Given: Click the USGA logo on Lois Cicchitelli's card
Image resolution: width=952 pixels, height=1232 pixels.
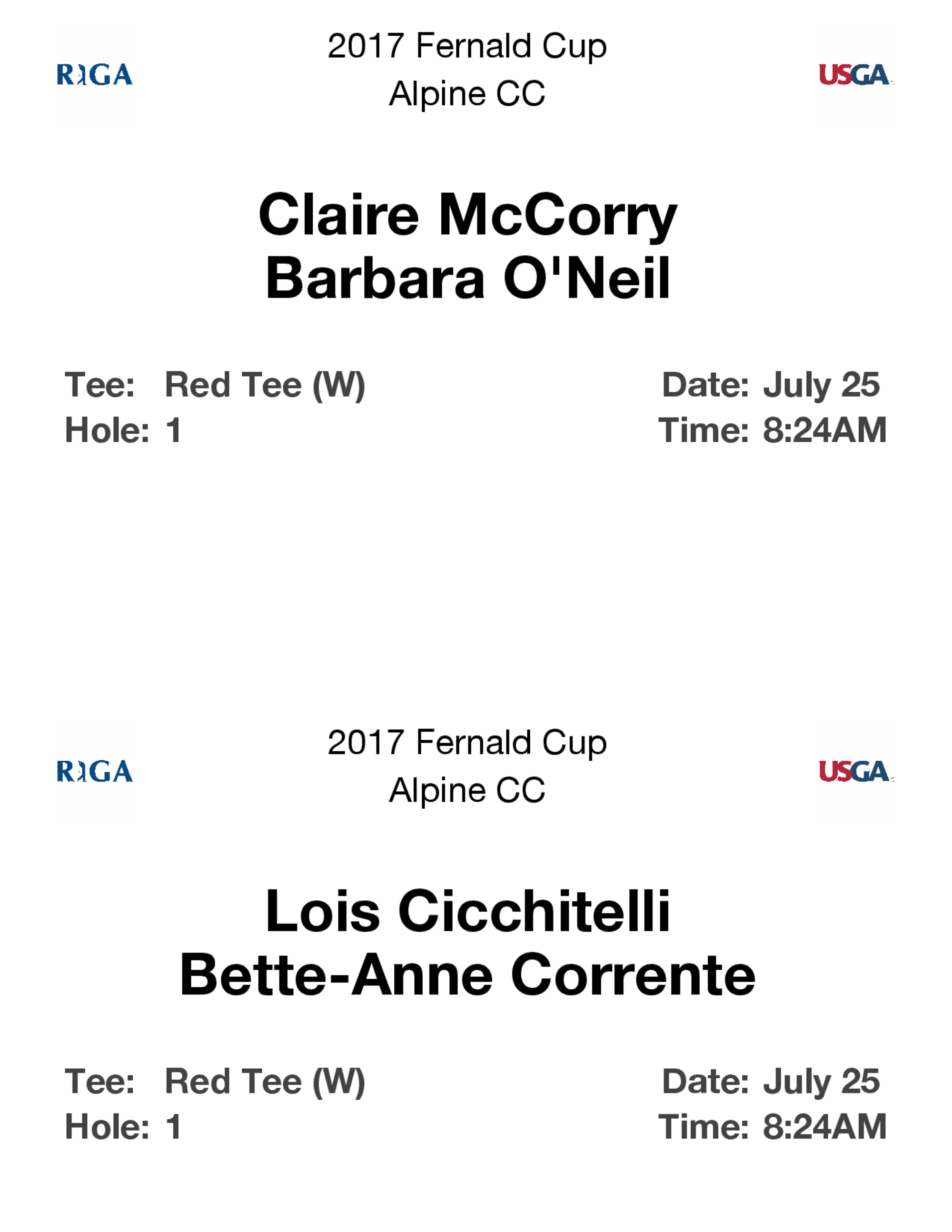Looking at the screenshot, I should click(x=854, y=771).
